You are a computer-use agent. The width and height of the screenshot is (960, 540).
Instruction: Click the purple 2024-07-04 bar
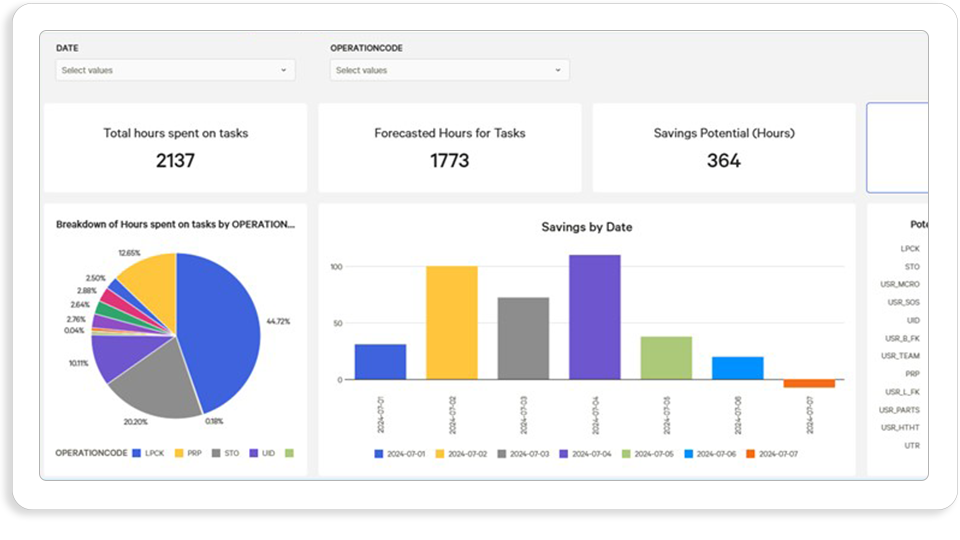pyautogui.click(x=594, y=317)
